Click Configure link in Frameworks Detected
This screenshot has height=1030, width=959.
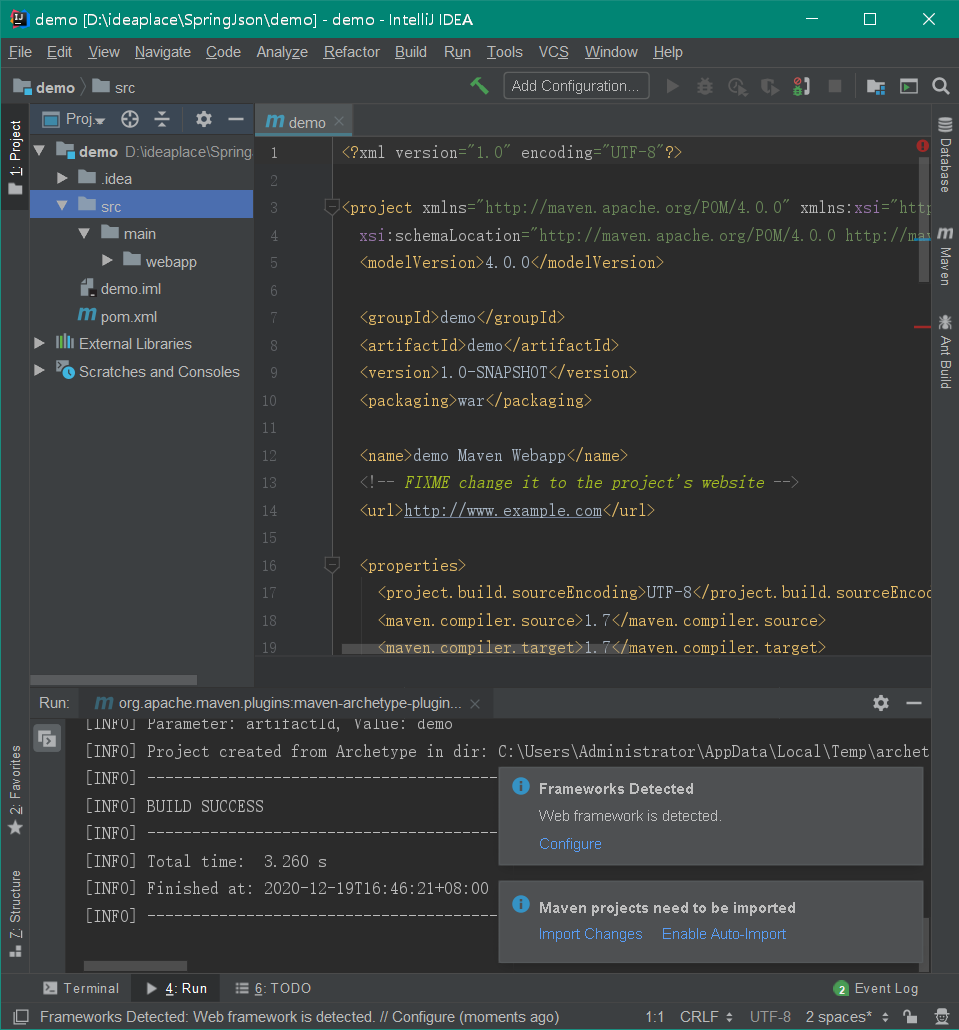coord(570,843)
